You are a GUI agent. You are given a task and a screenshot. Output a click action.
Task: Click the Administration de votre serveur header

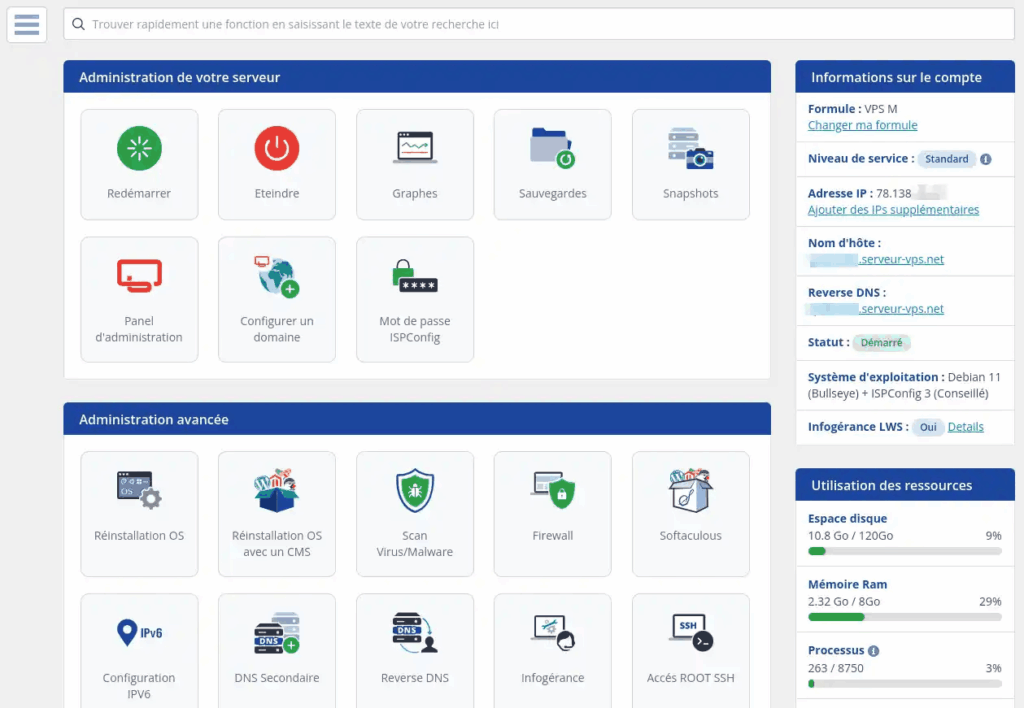click(417, 77)
